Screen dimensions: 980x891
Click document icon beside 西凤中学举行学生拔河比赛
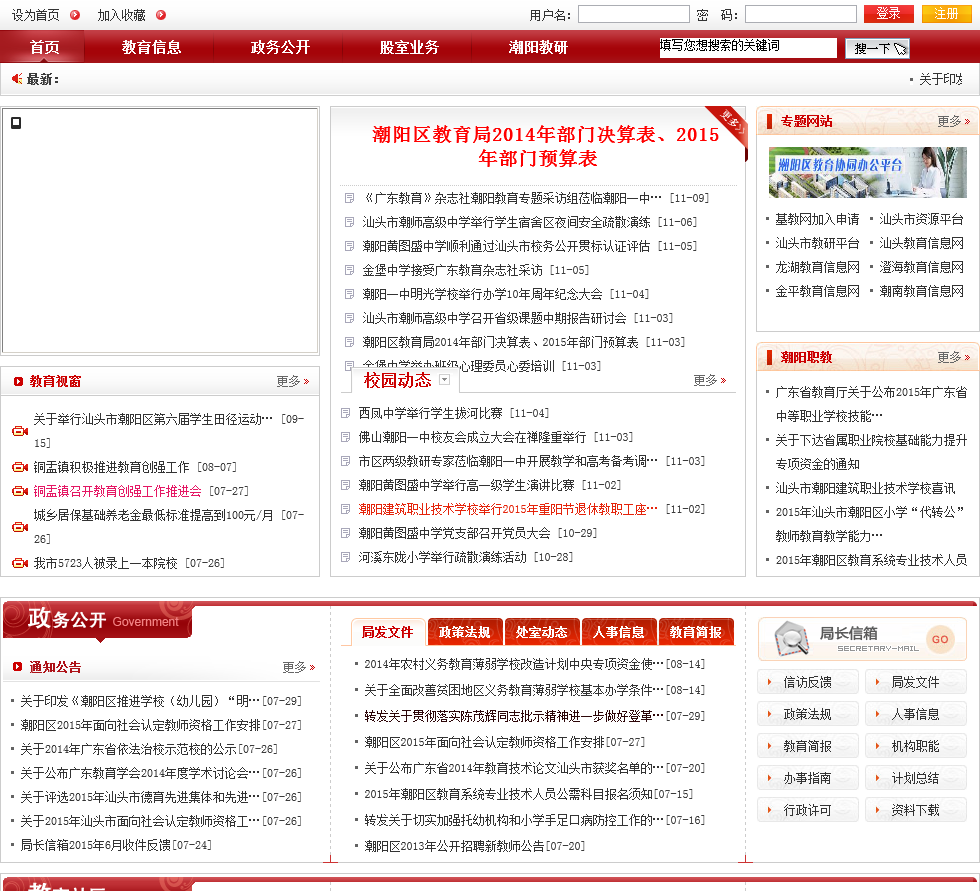[x=345, y=413]
